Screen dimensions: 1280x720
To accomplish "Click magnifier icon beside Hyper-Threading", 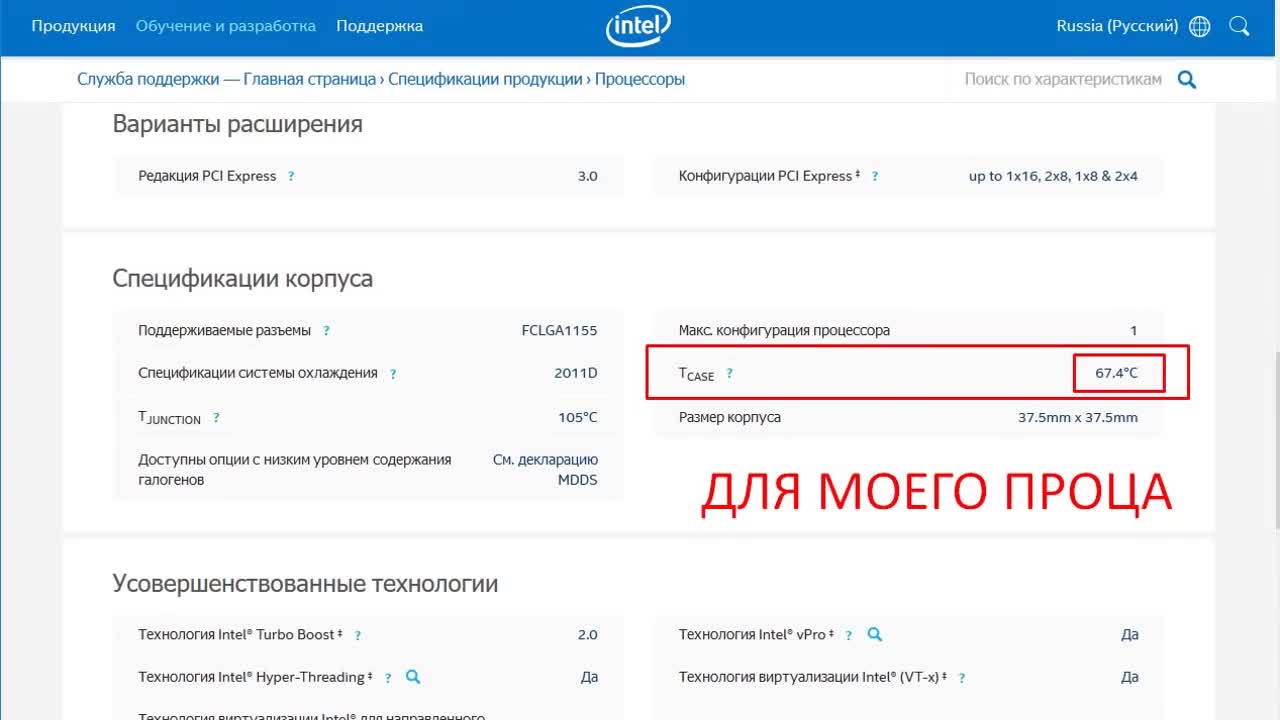I will point(413,677).
